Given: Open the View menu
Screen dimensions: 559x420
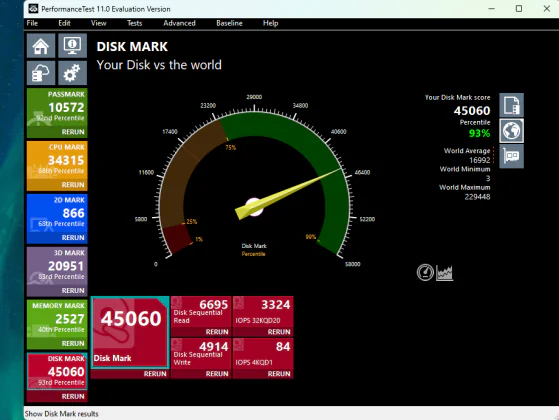Looking at the screenshot, I should pos(98,23).
